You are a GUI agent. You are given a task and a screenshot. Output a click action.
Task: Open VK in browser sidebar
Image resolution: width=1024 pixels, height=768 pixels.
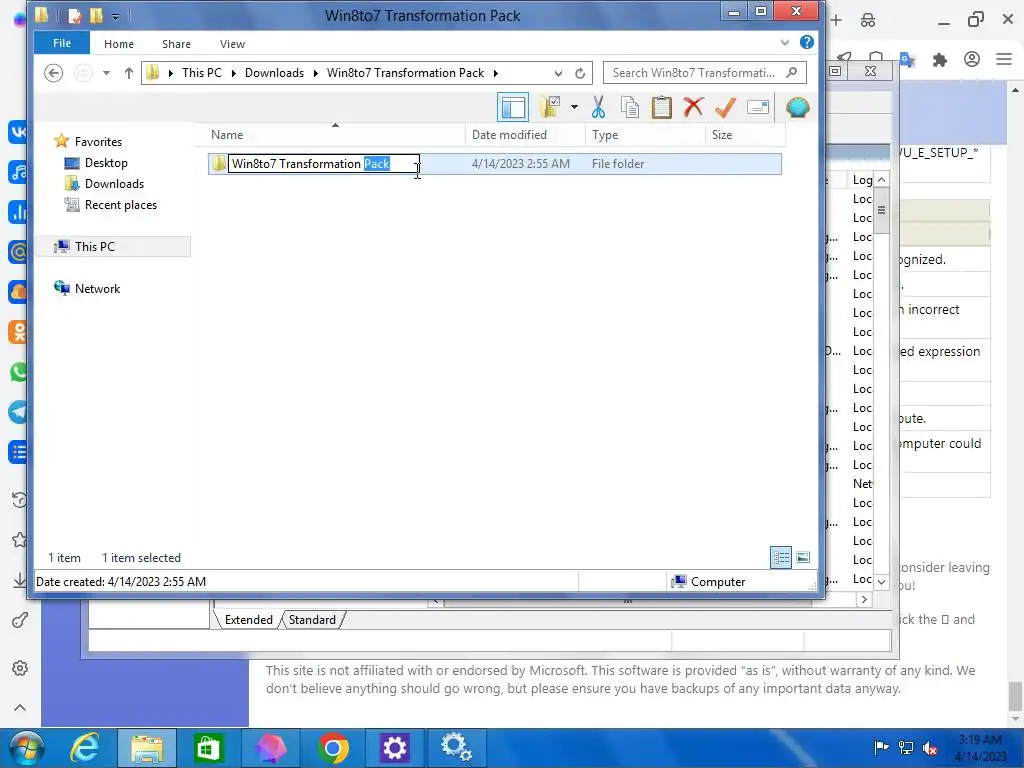click(18, 131)
